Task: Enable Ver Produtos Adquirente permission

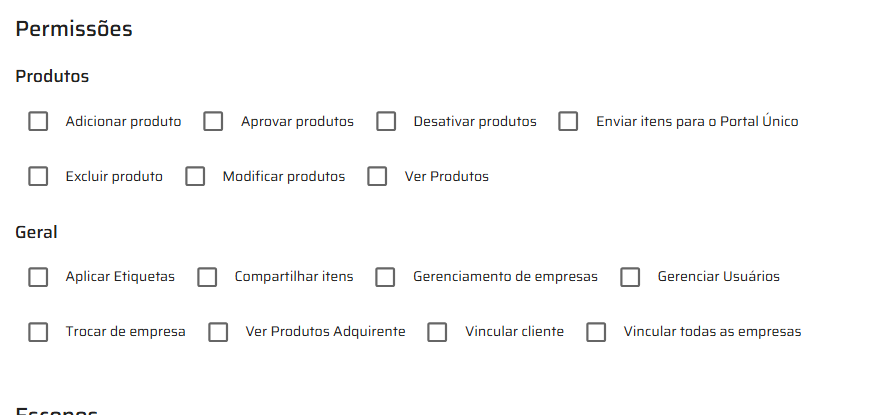Action: [x=218, y=332]
